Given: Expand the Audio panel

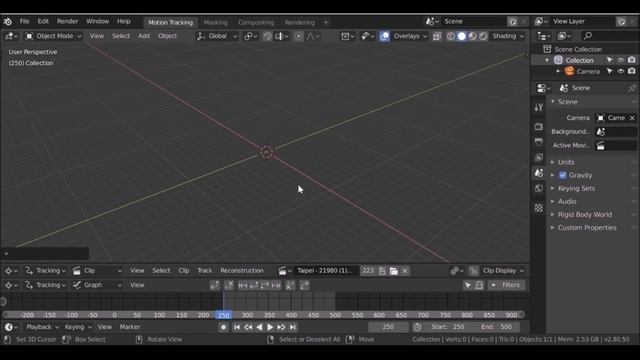Looking at the screenshot, I should [567, 202].
